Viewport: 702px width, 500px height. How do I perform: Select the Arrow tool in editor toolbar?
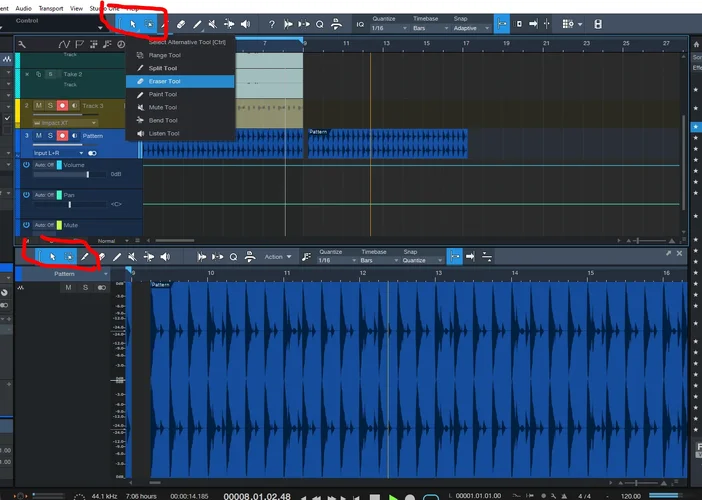click(53, 257)
